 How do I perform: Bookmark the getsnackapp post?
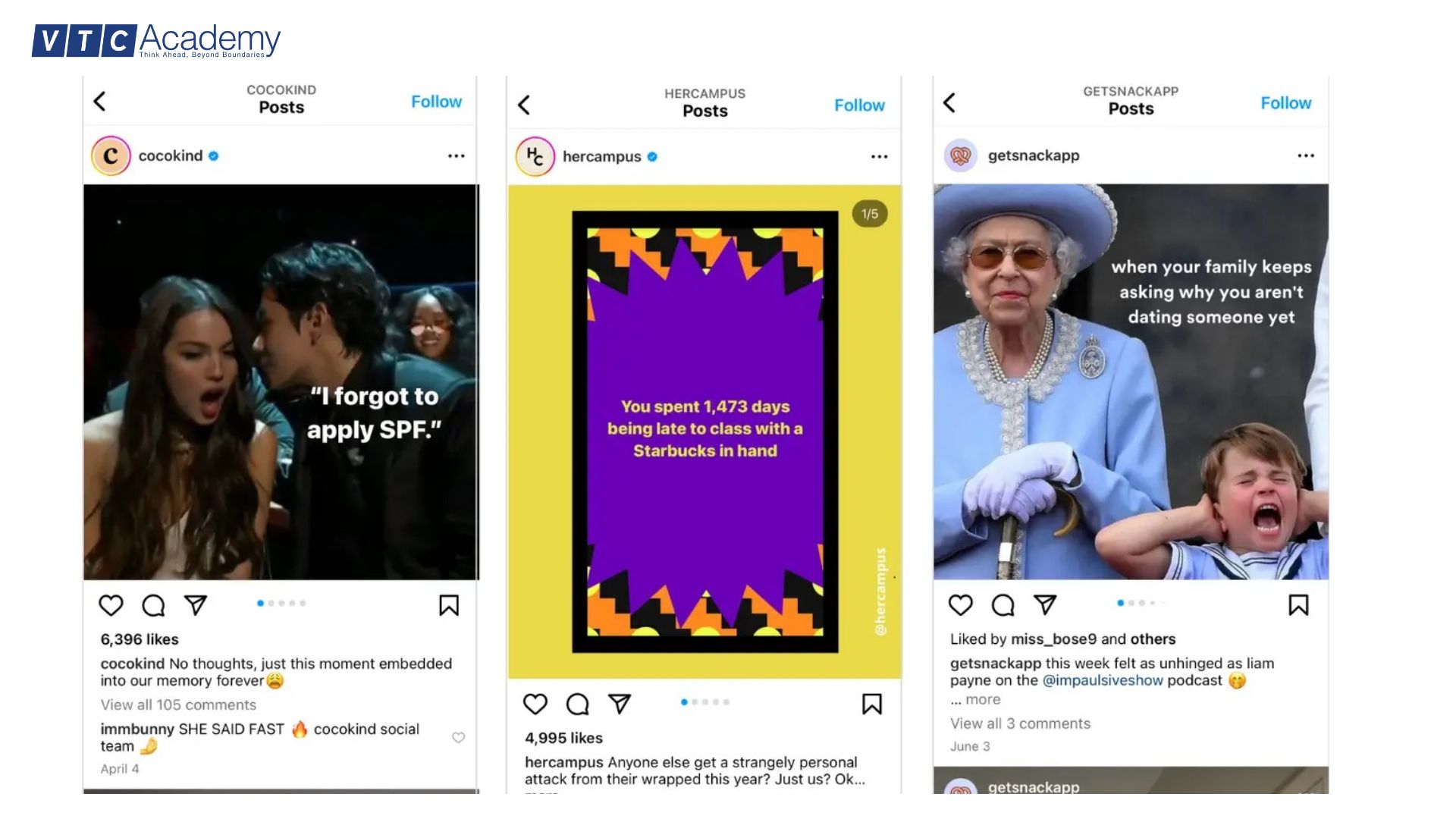coord(1298,604)
